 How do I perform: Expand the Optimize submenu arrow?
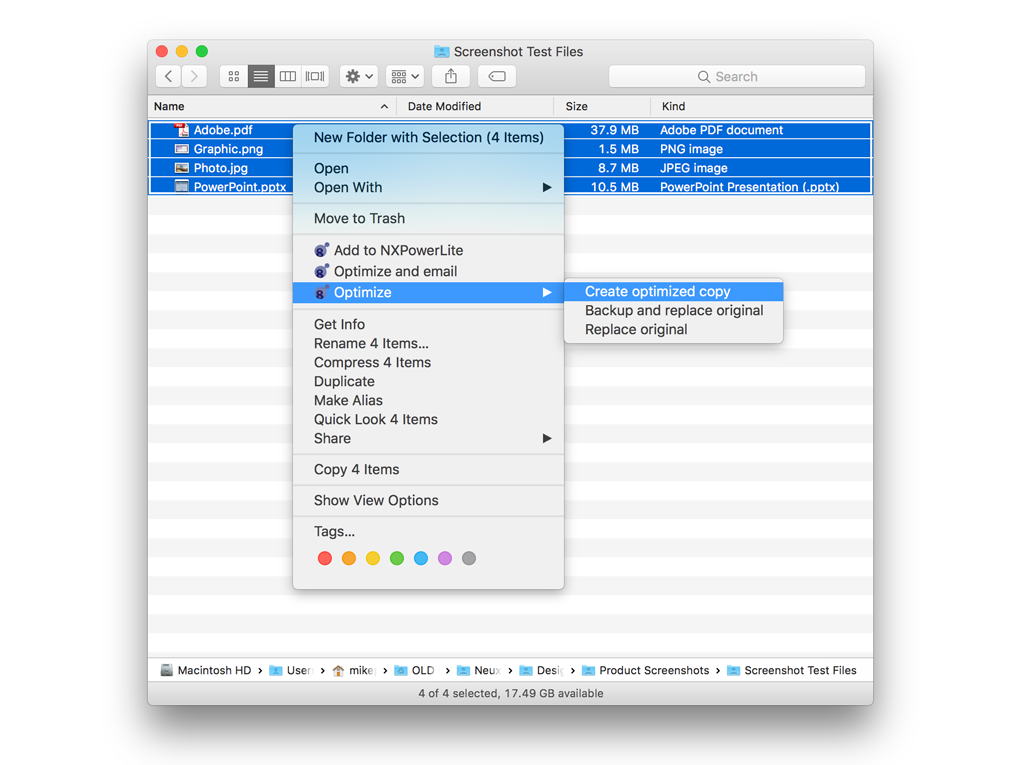547,292
